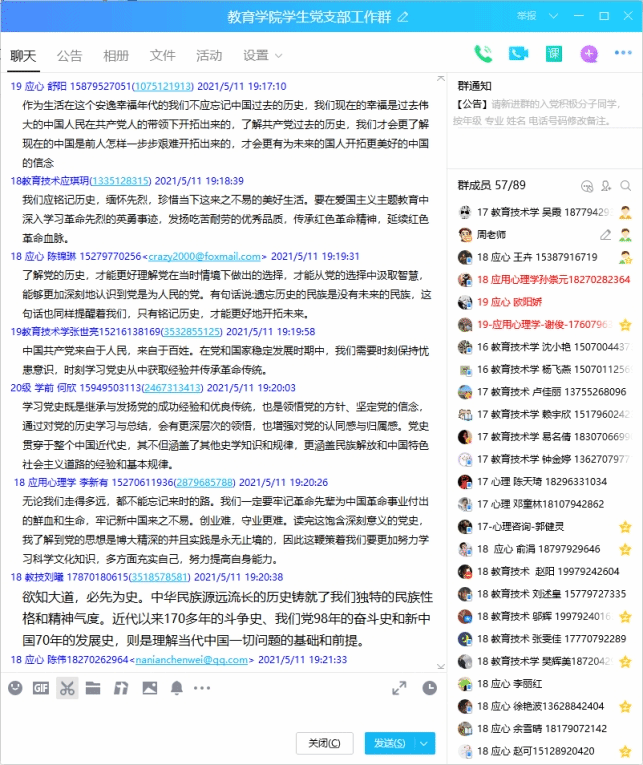Start a group voice call
The image size is (643, 765).
pos(484,54)
